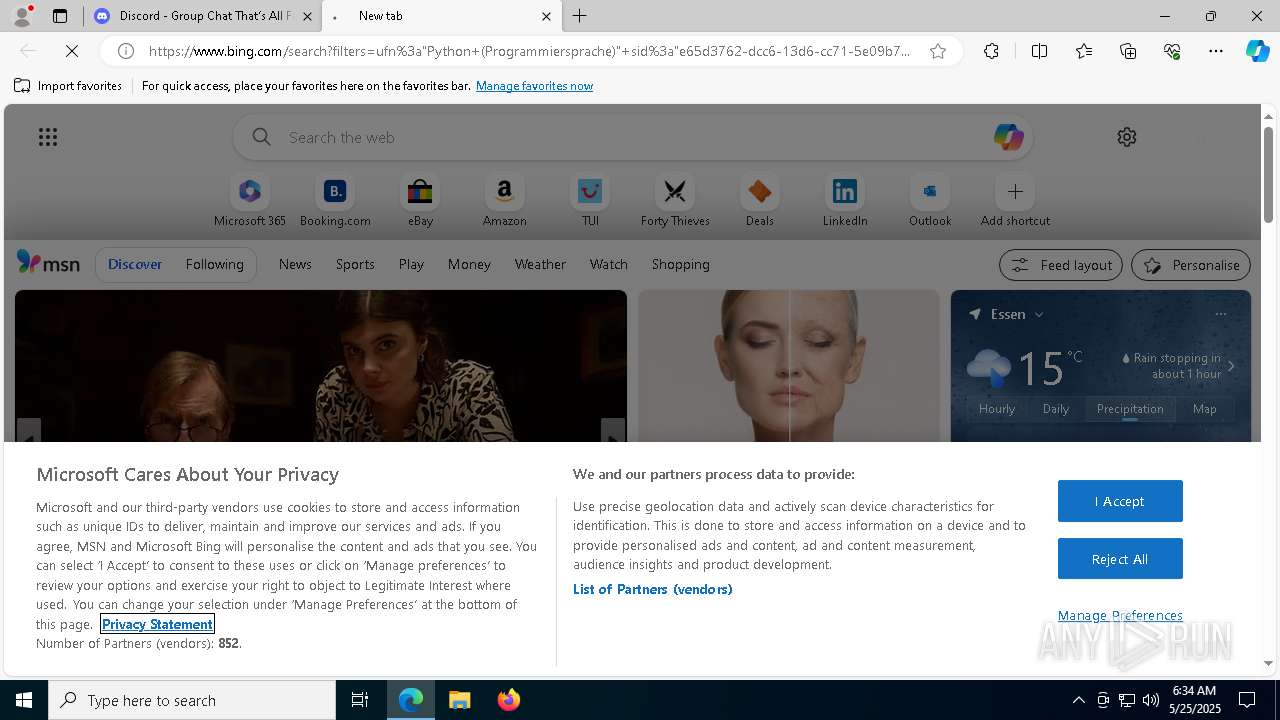The image size is (1280, 720).
Task: Click Manage favorites now link
Action: click(534, 86)
